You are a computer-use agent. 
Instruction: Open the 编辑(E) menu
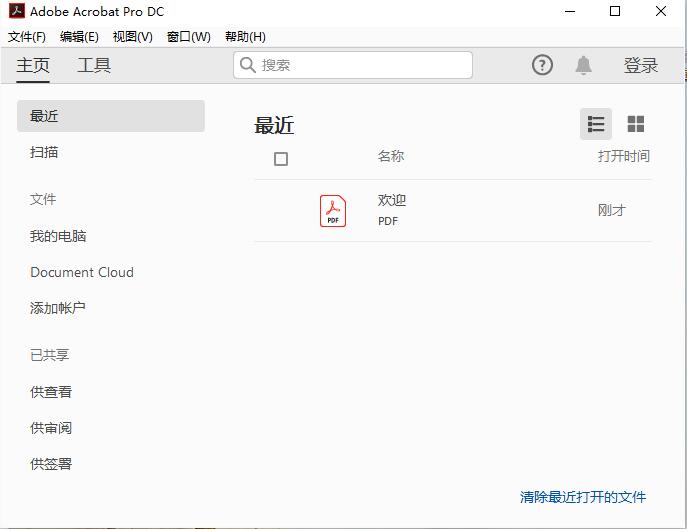pos(79,37)
